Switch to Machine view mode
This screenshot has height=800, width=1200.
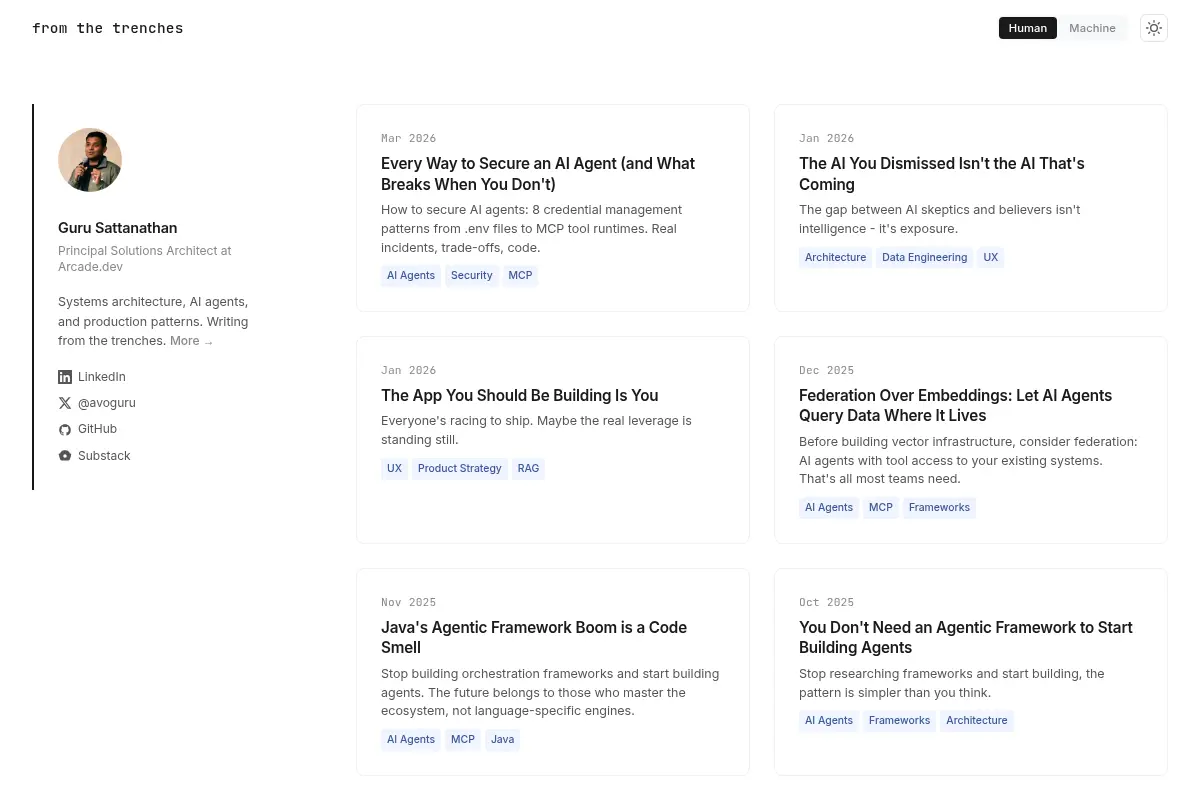pos(1092,28)
